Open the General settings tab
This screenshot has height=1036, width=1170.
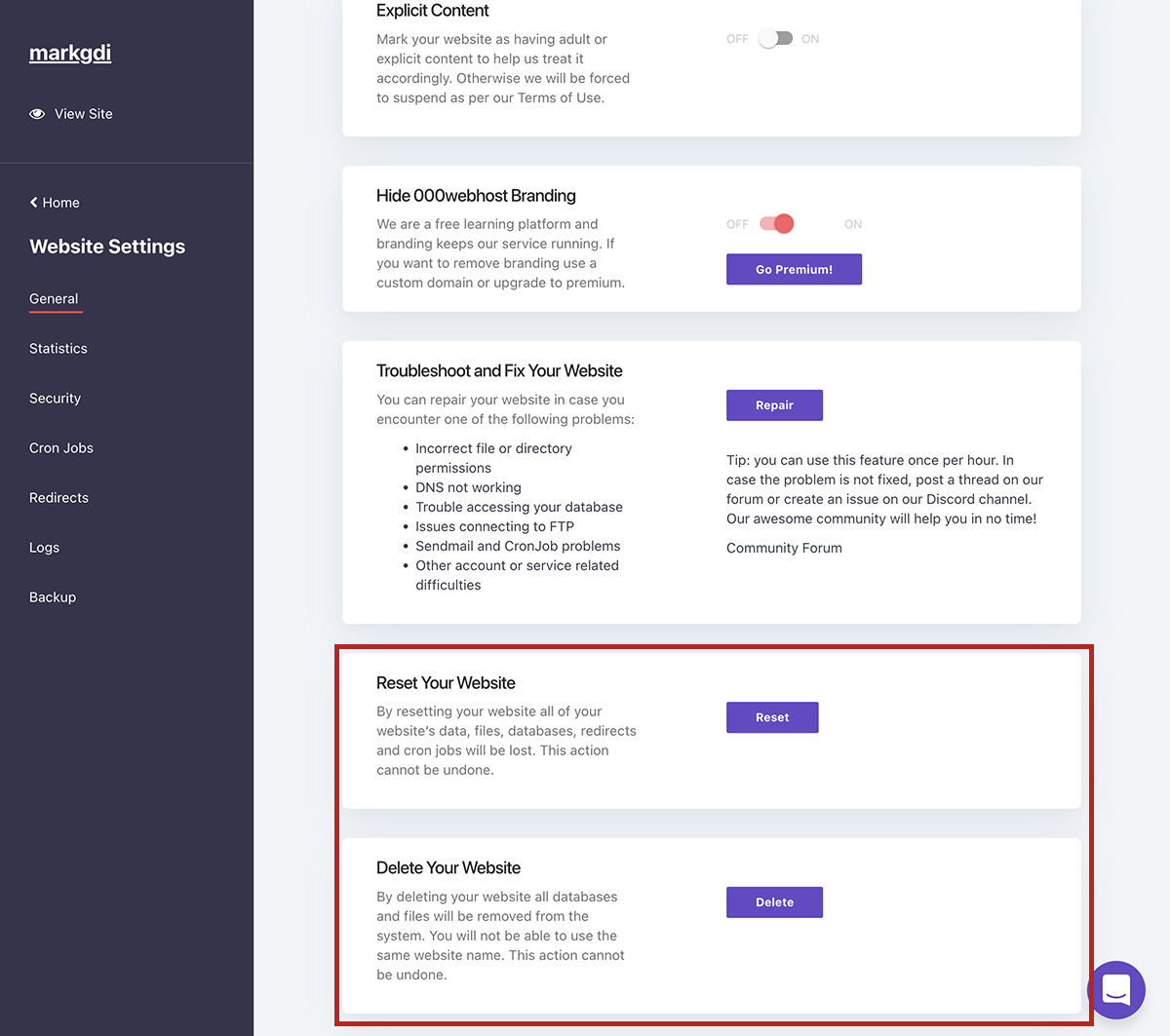[54, 299]
